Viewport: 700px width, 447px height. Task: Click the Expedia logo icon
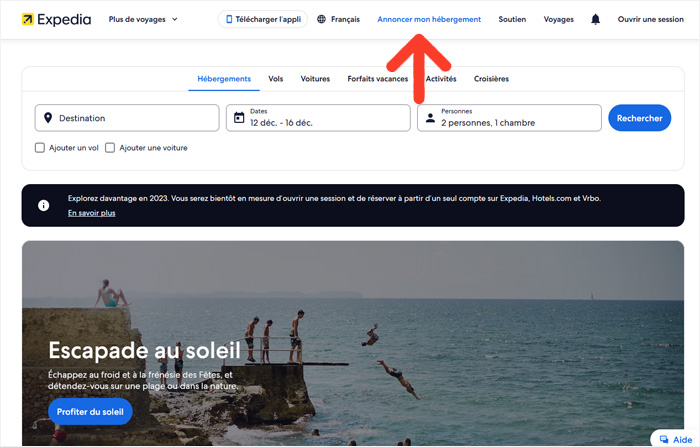point(28,19)
